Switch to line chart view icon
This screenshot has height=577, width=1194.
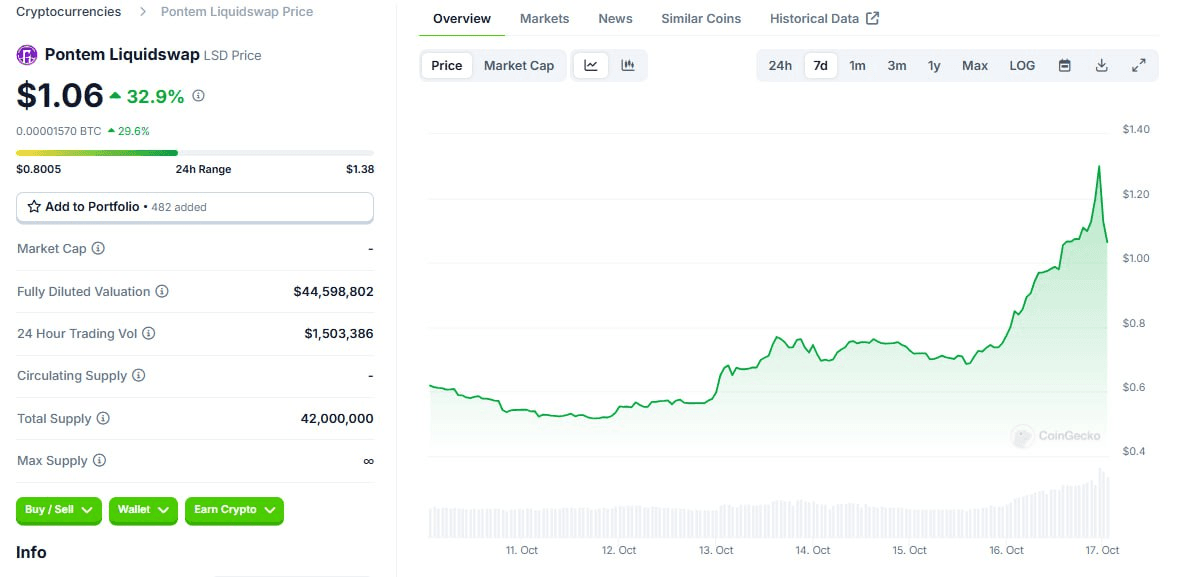click(591, 65)
